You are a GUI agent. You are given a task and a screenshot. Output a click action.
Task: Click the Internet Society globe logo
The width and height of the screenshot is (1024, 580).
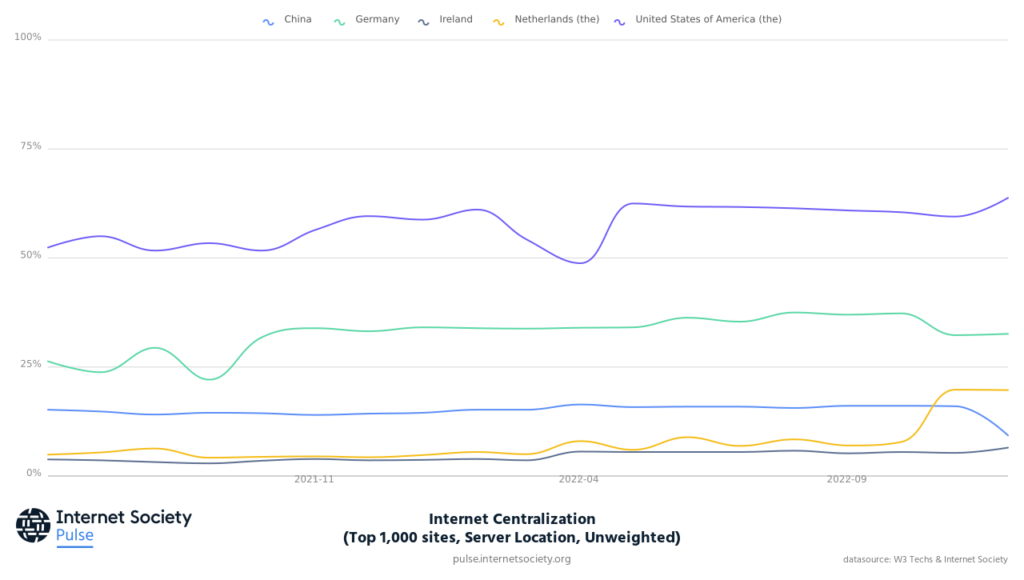pyautogui.click(x=33, y=525)
